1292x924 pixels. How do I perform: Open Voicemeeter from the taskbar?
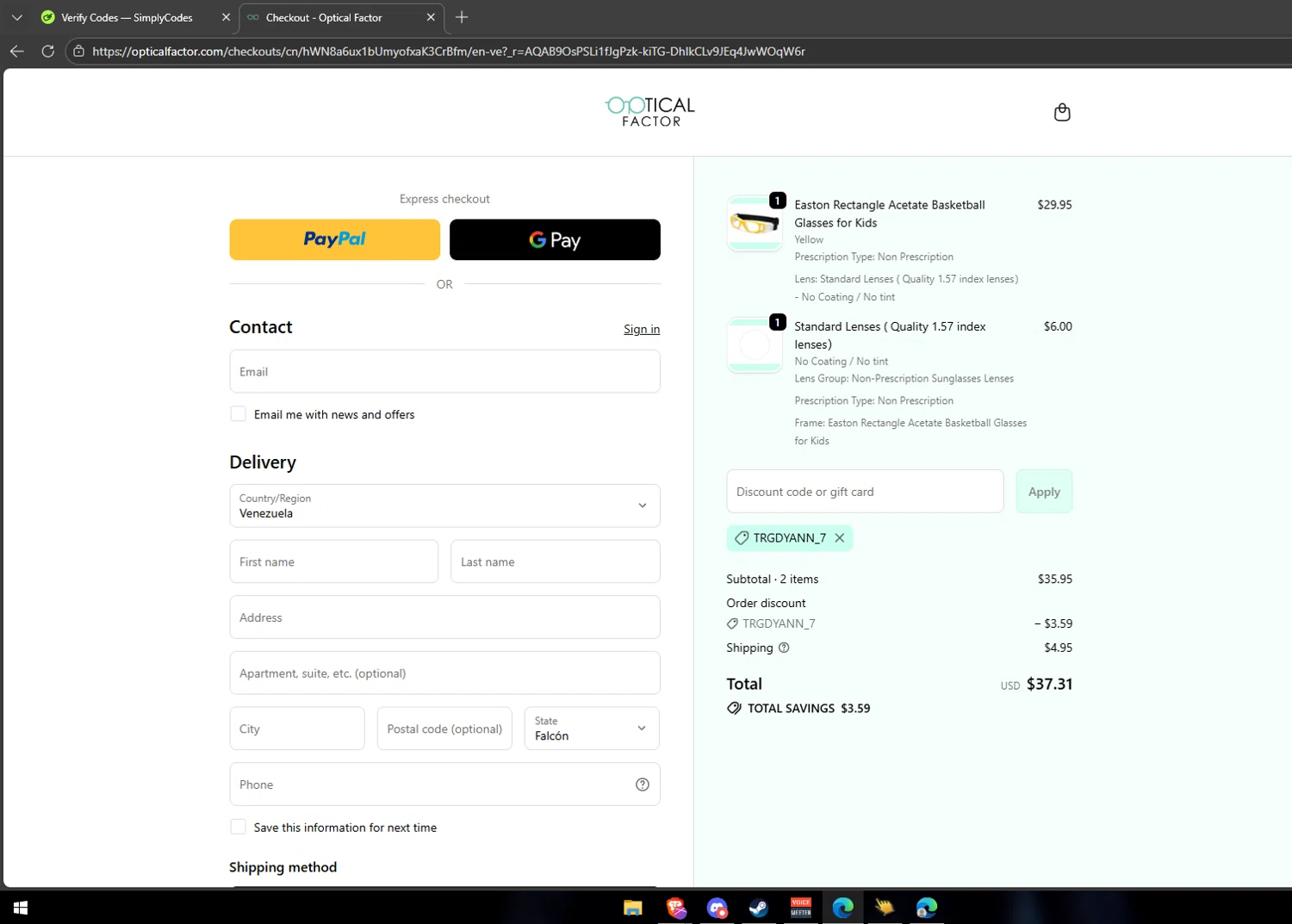801,908
